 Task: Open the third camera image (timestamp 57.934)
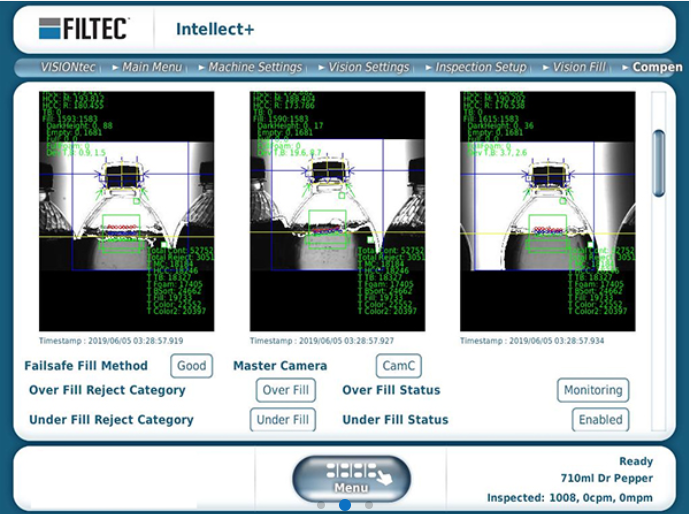[548, 211]
